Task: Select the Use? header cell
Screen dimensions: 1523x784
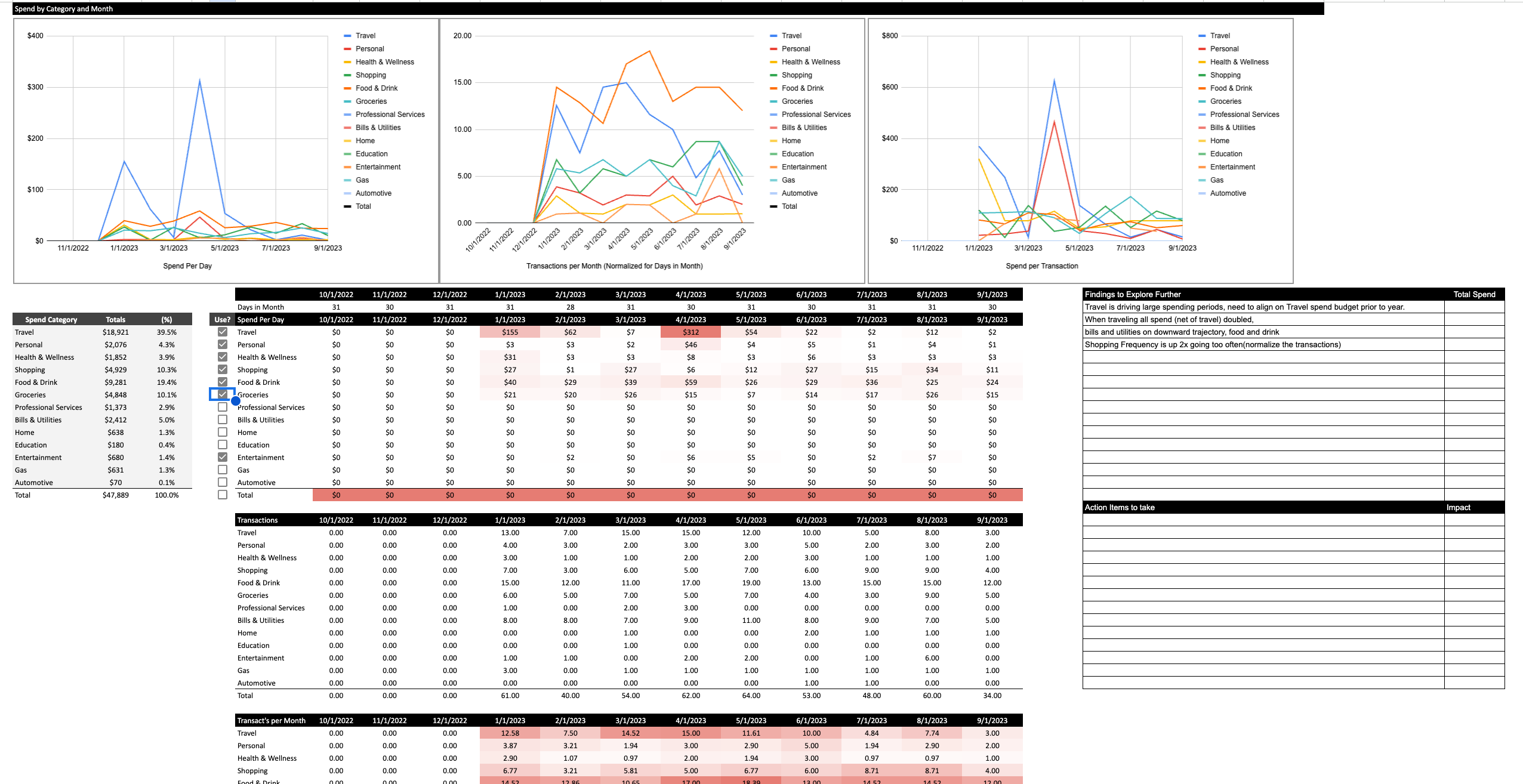Action: [x=223, y=319]
